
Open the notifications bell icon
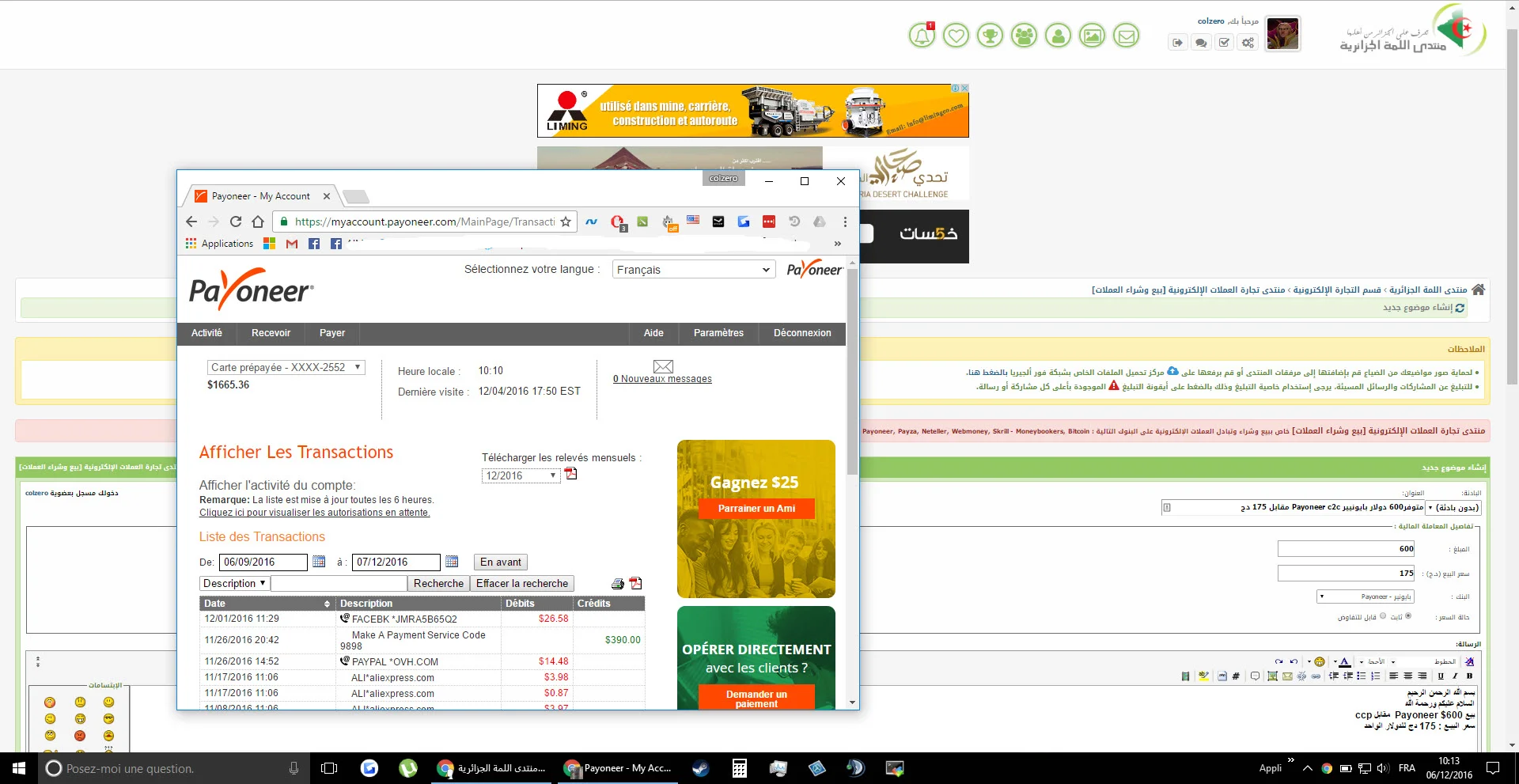coord(922,36)
